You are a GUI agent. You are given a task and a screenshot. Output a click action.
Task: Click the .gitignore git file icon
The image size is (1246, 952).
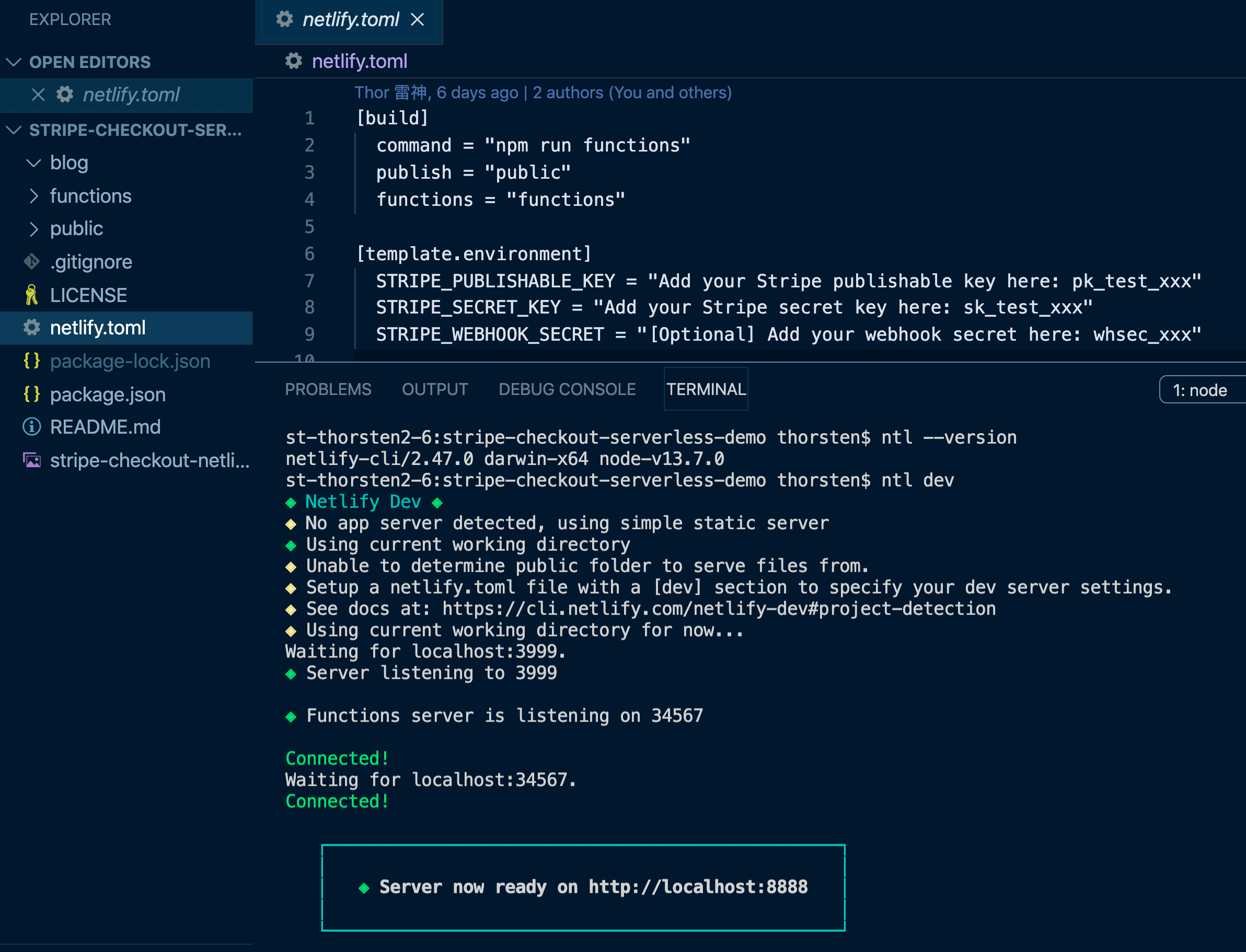[x=32, y=262]
